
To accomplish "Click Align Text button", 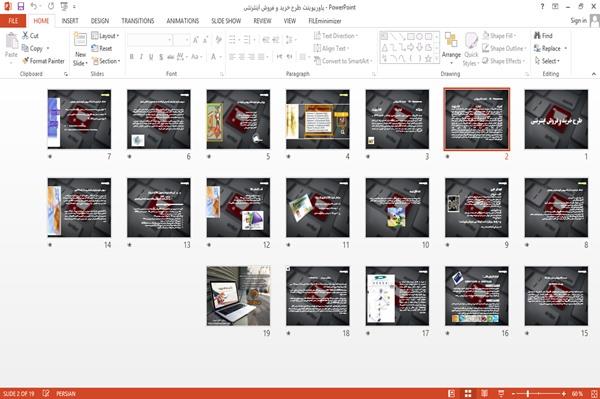I will click(331, 48).
